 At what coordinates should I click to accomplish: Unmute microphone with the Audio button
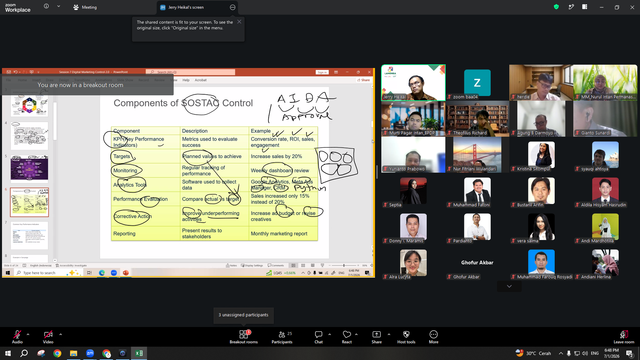(x=17, y=337)
